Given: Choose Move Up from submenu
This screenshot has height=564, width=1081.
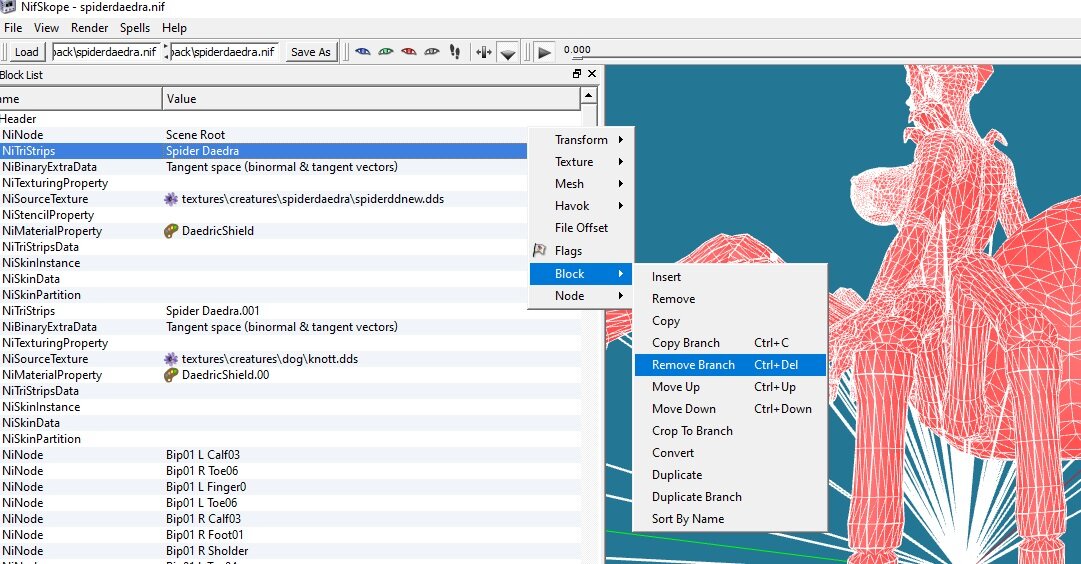Looking at the screenshot, I should tap(730, 387).
